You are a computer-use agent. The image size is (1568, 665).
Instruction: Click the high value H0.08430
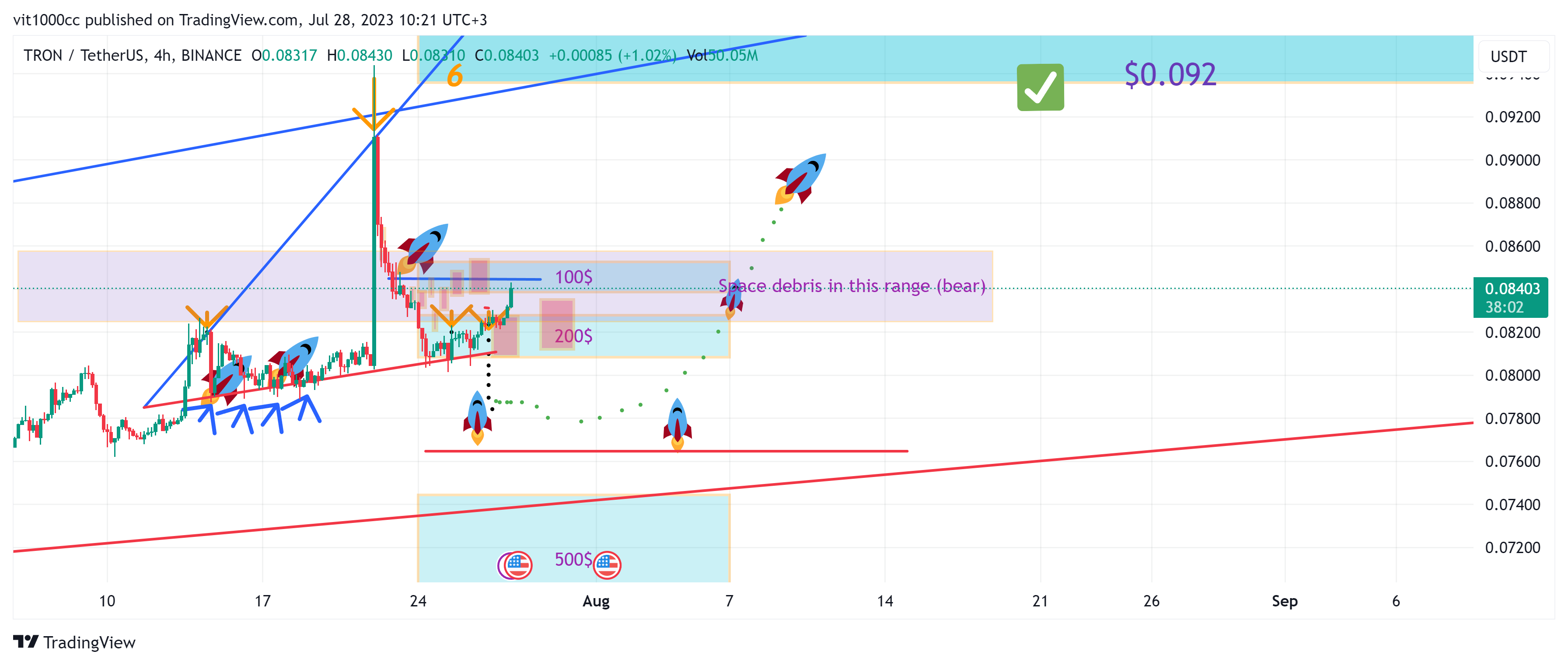pos(359,56)
